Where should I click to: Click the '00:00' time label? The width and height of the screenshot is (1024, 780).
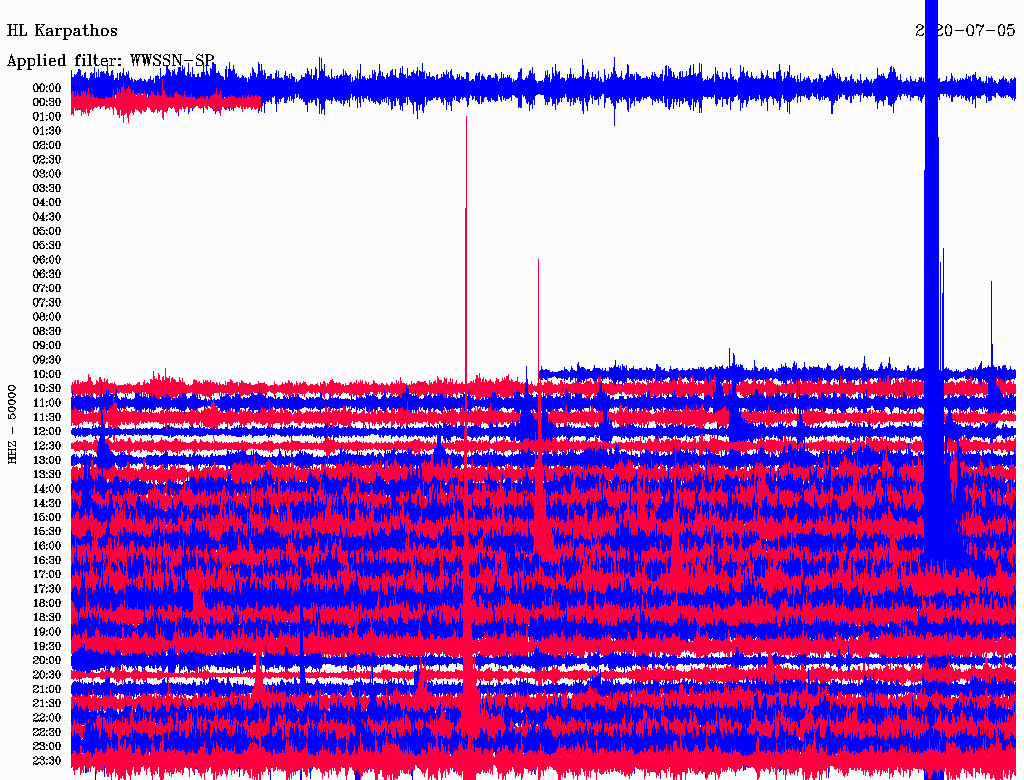47,88
